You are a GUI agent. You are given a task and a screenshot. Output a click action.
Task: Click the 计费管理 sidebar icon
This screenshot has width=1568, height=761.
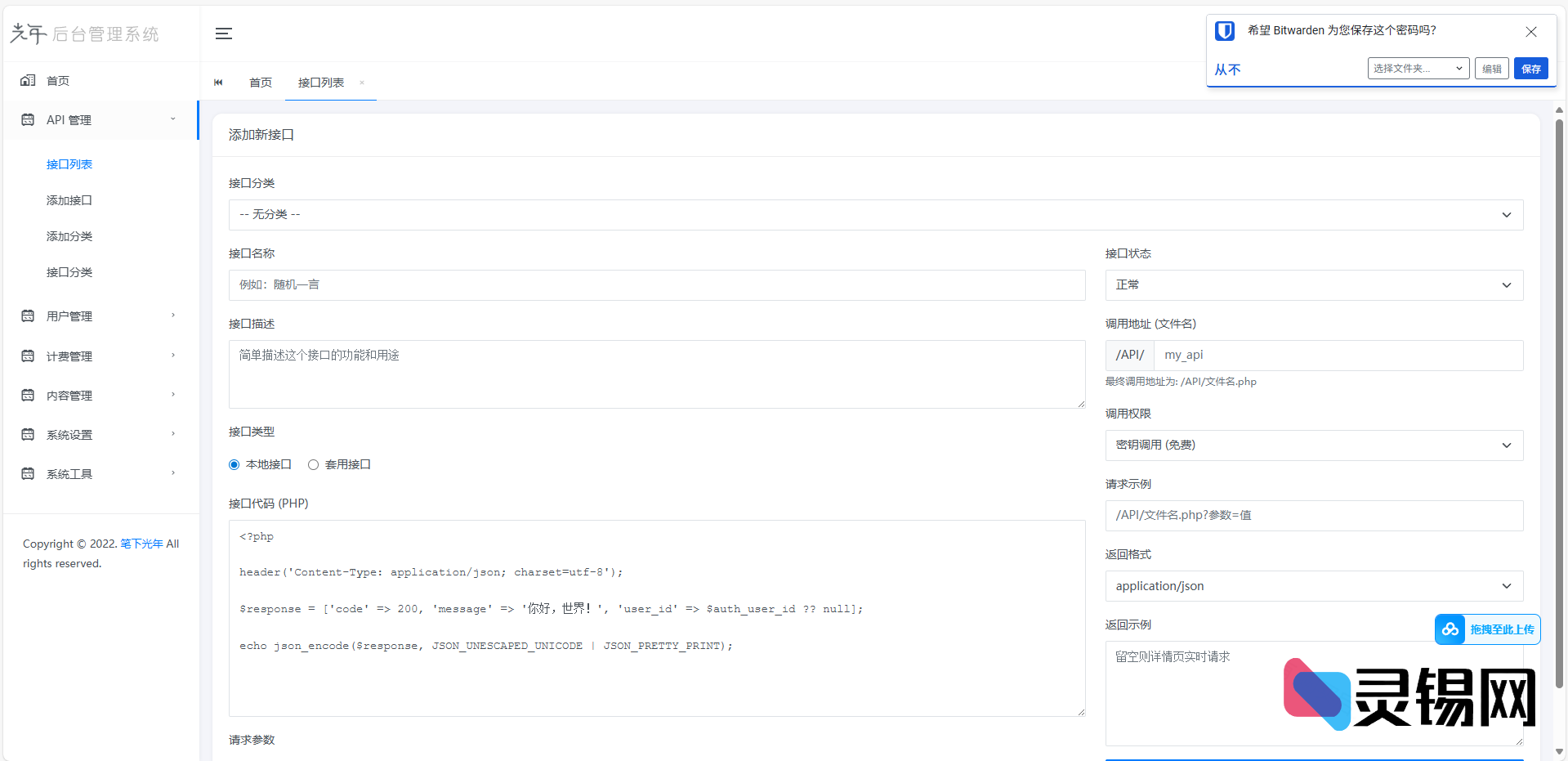coord(28,356)
